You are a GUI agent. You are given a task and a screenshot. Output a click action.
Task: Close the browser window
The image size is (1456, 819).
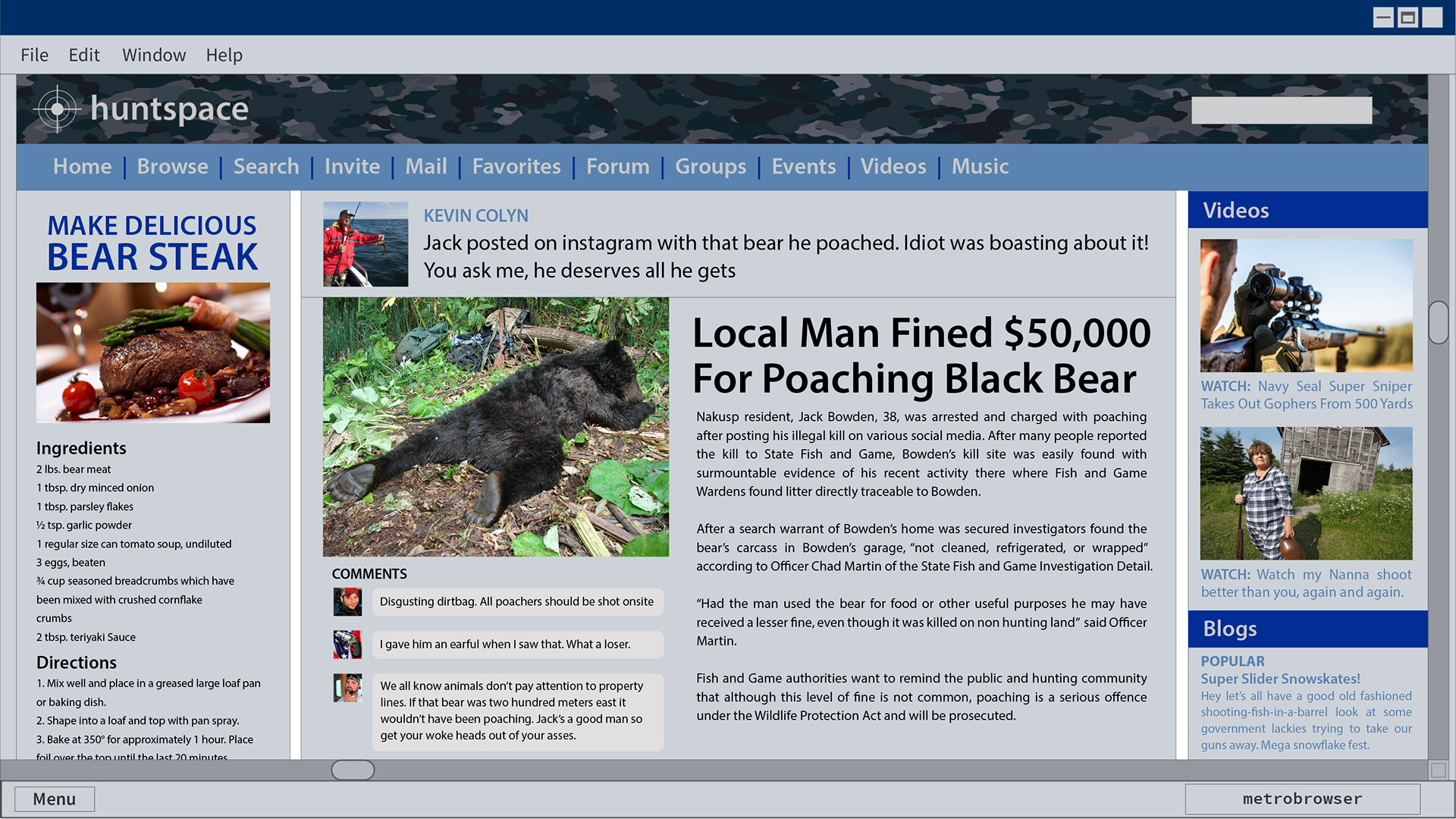tap(1432, 17)
